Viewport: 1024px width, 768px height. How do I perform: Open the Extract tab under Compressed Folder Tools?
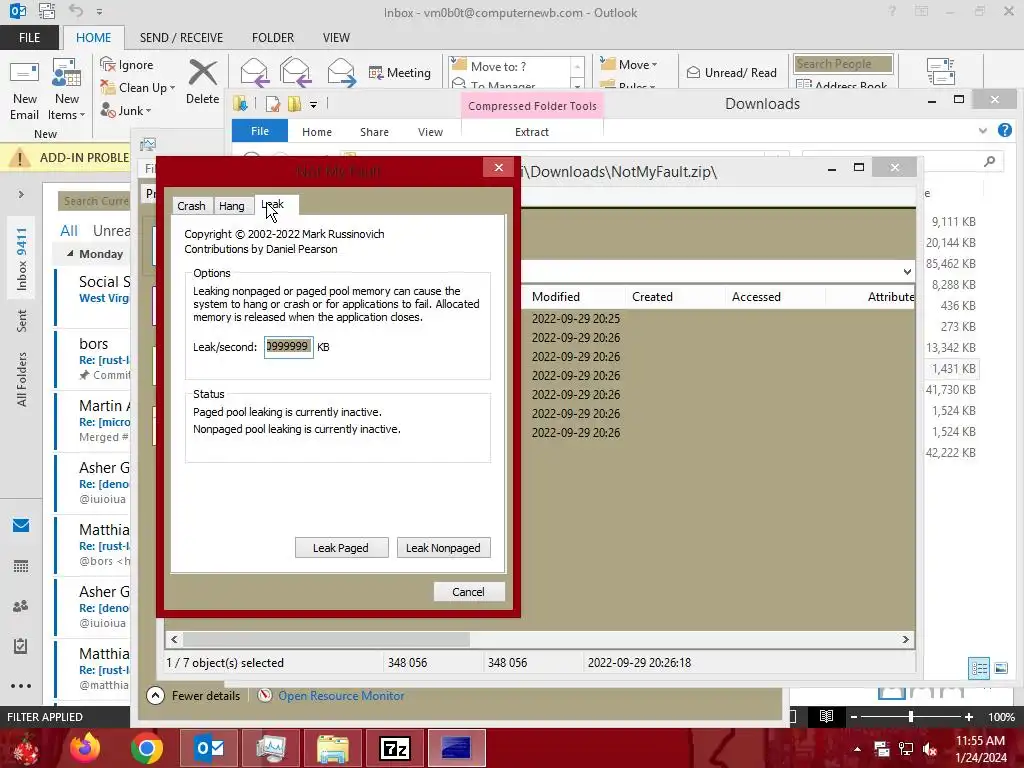pyautogui.click(x=532, y=132)
